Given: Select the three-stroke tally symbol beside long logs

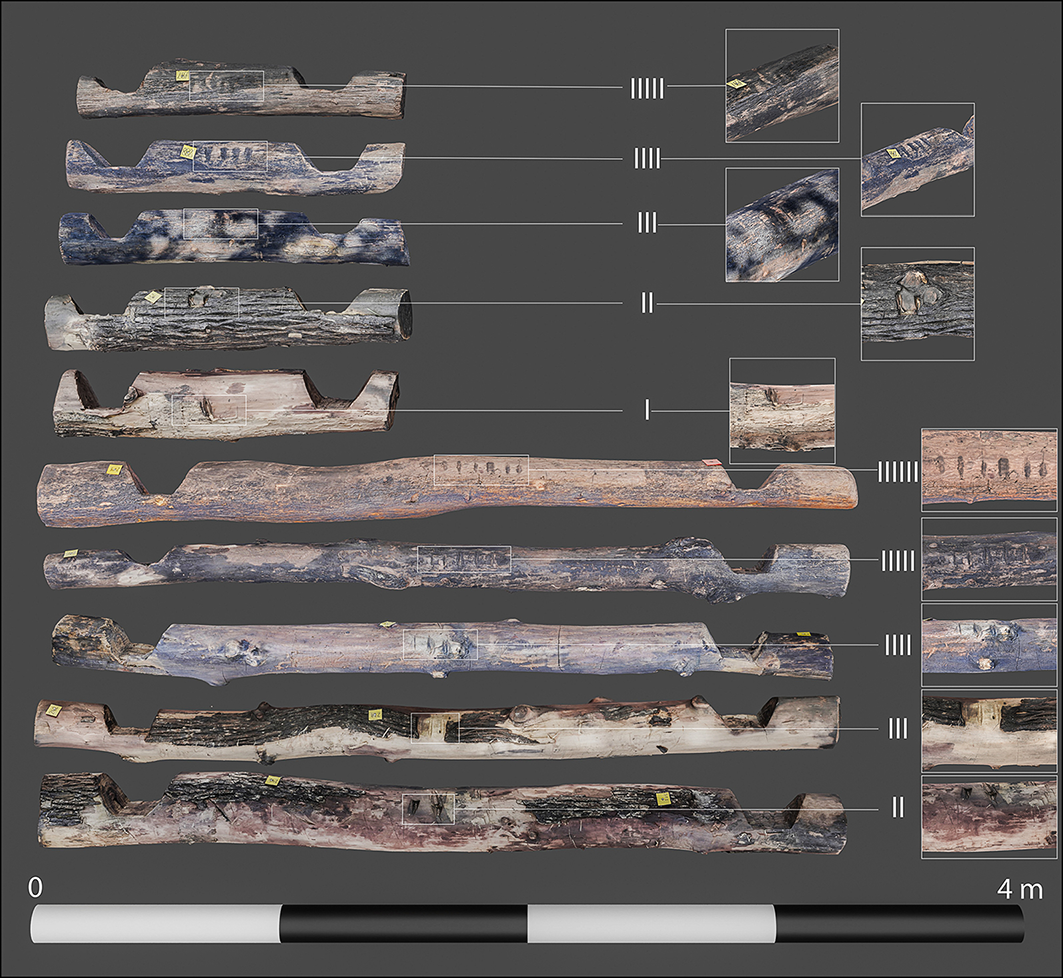Looking at the screenshot, I should click(898, 729).
